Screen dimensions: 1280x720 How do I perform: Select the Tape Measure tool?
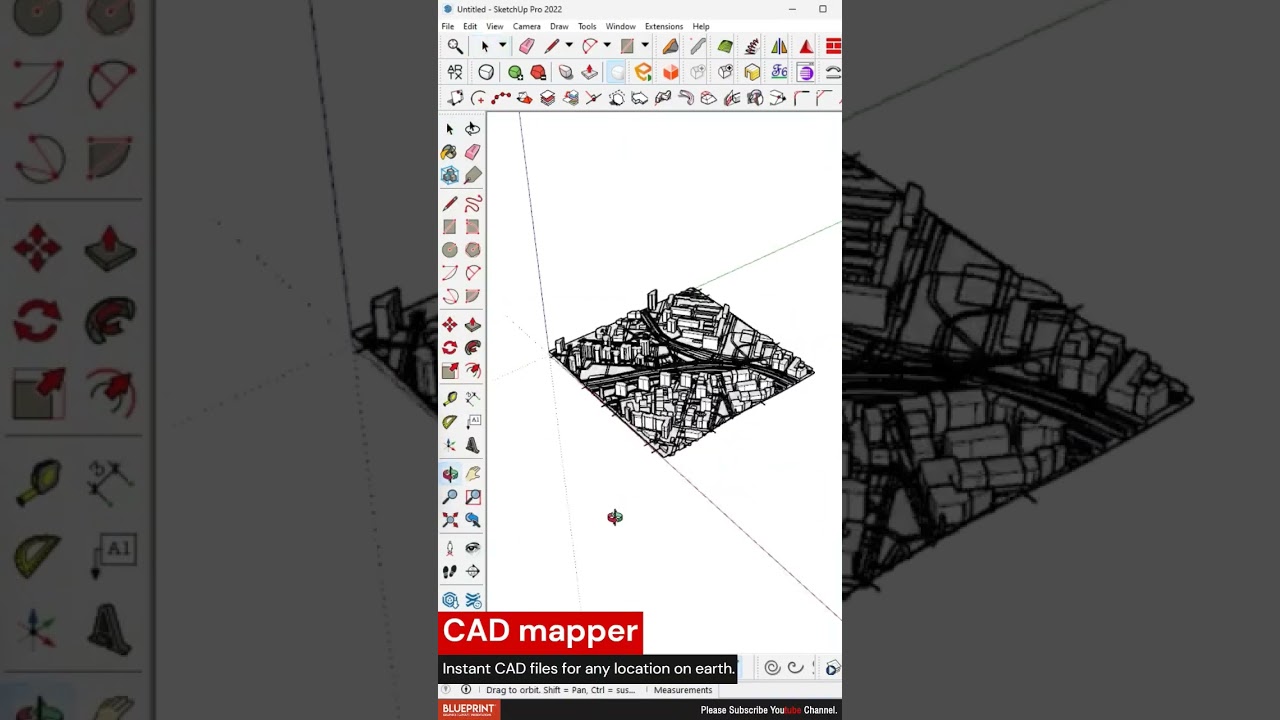tap(449, 399)
